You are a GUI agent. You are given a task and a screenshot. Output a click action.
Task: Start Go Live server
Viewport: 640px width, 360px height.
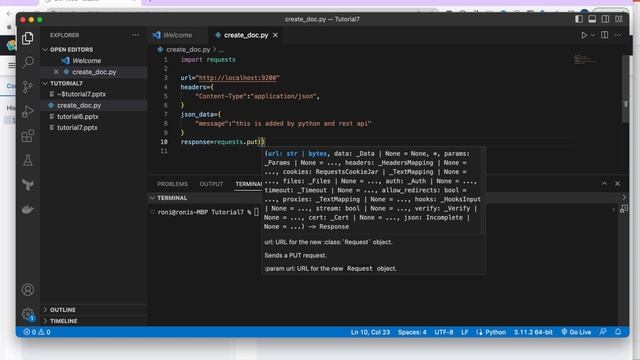(x=576, y=332)
